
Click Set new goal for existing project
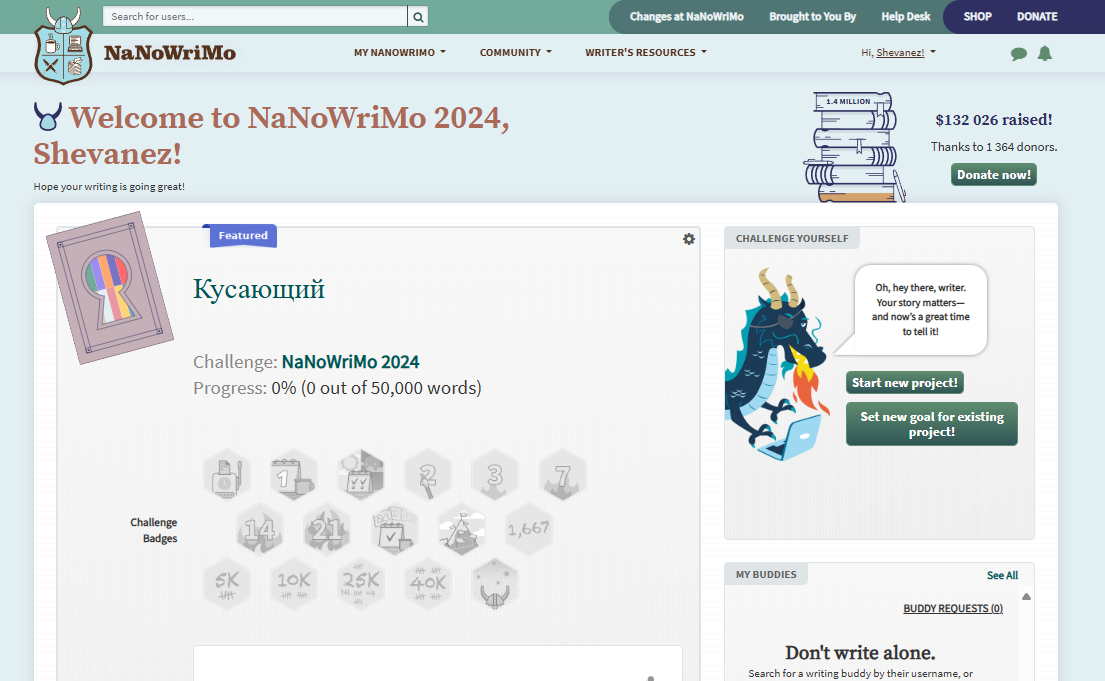click(x=932, y=424)
